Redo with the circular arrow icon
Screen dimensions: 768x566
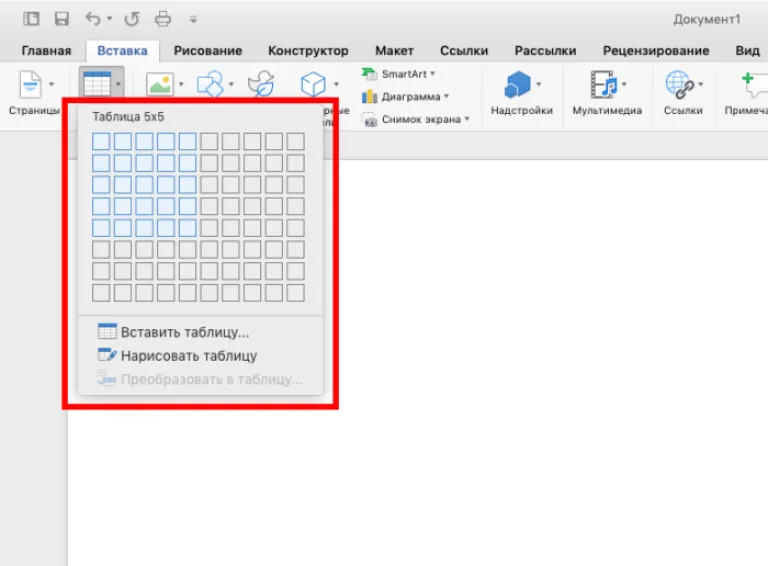pyautogui.click(x=132, y=19)
